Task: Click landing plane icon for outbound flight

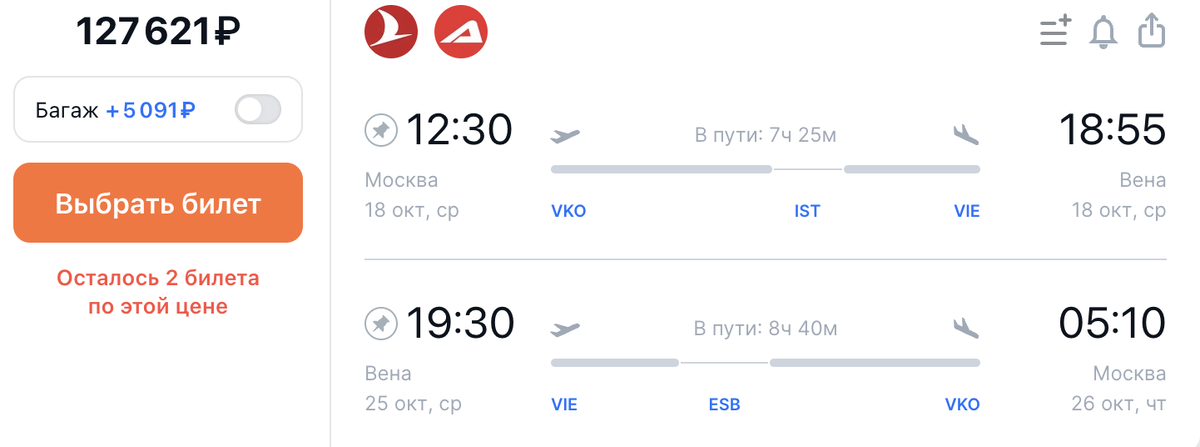Action: (x=966, y=134)
